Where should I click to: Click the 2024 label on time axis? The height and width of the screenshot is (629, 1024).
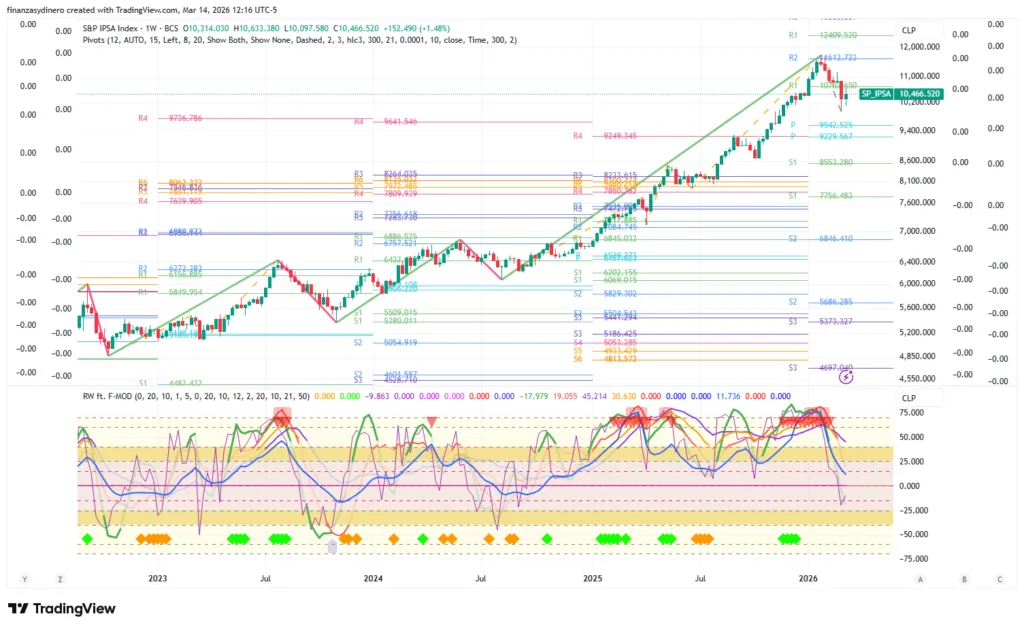pos(373,578)
